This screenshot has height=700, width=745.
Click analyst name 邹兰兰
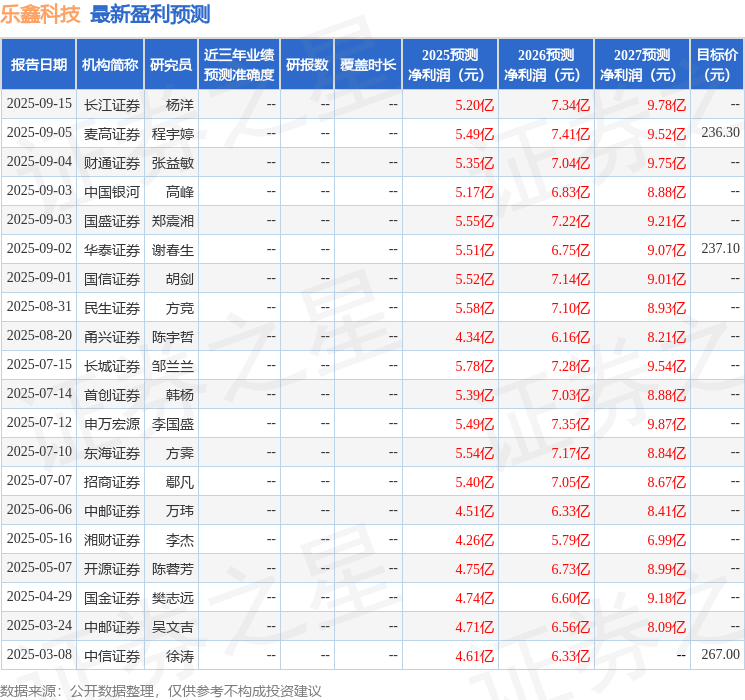[173, 366]
